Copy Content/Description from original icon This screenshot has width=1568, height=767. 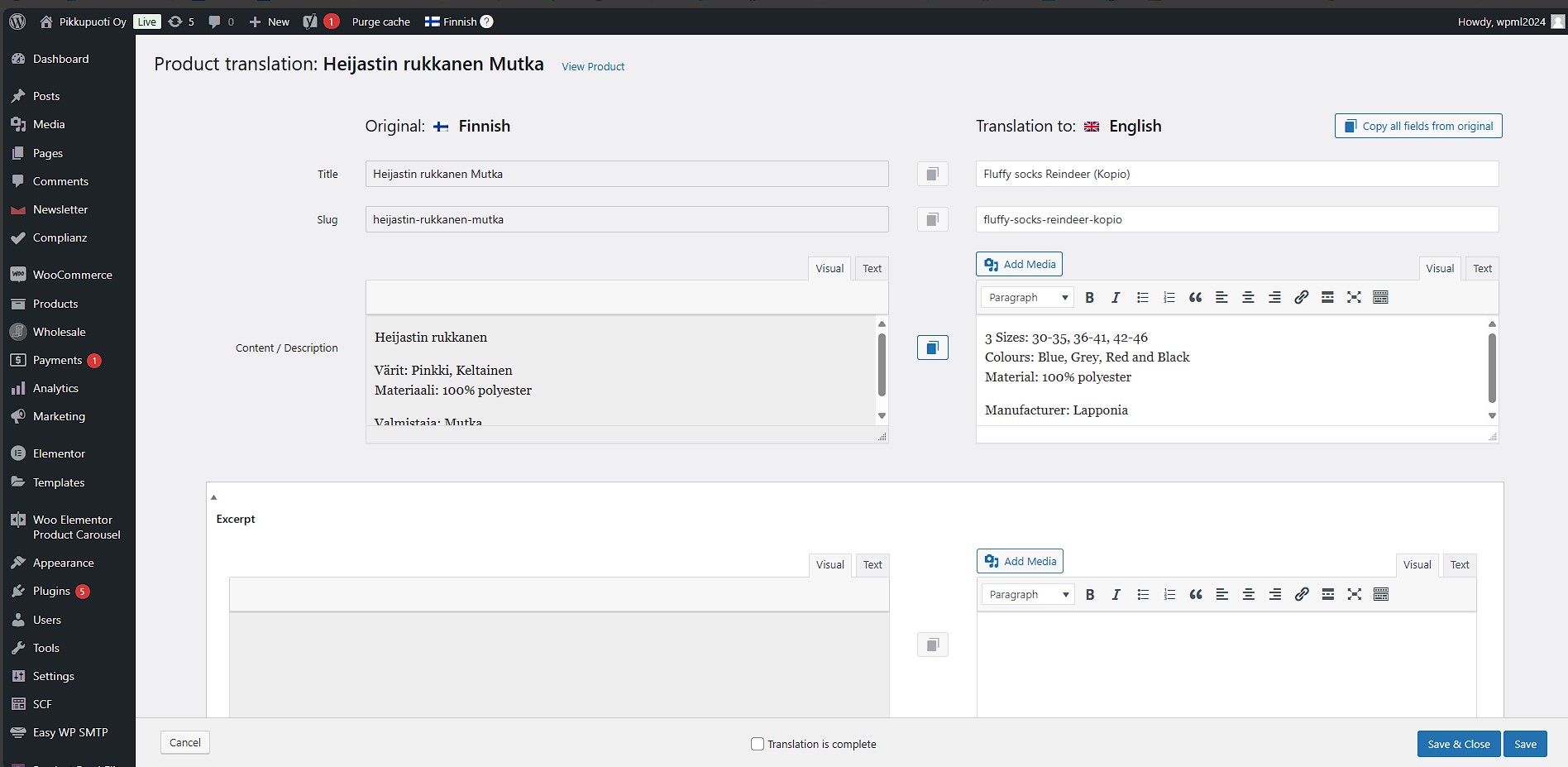pos(932,348)
